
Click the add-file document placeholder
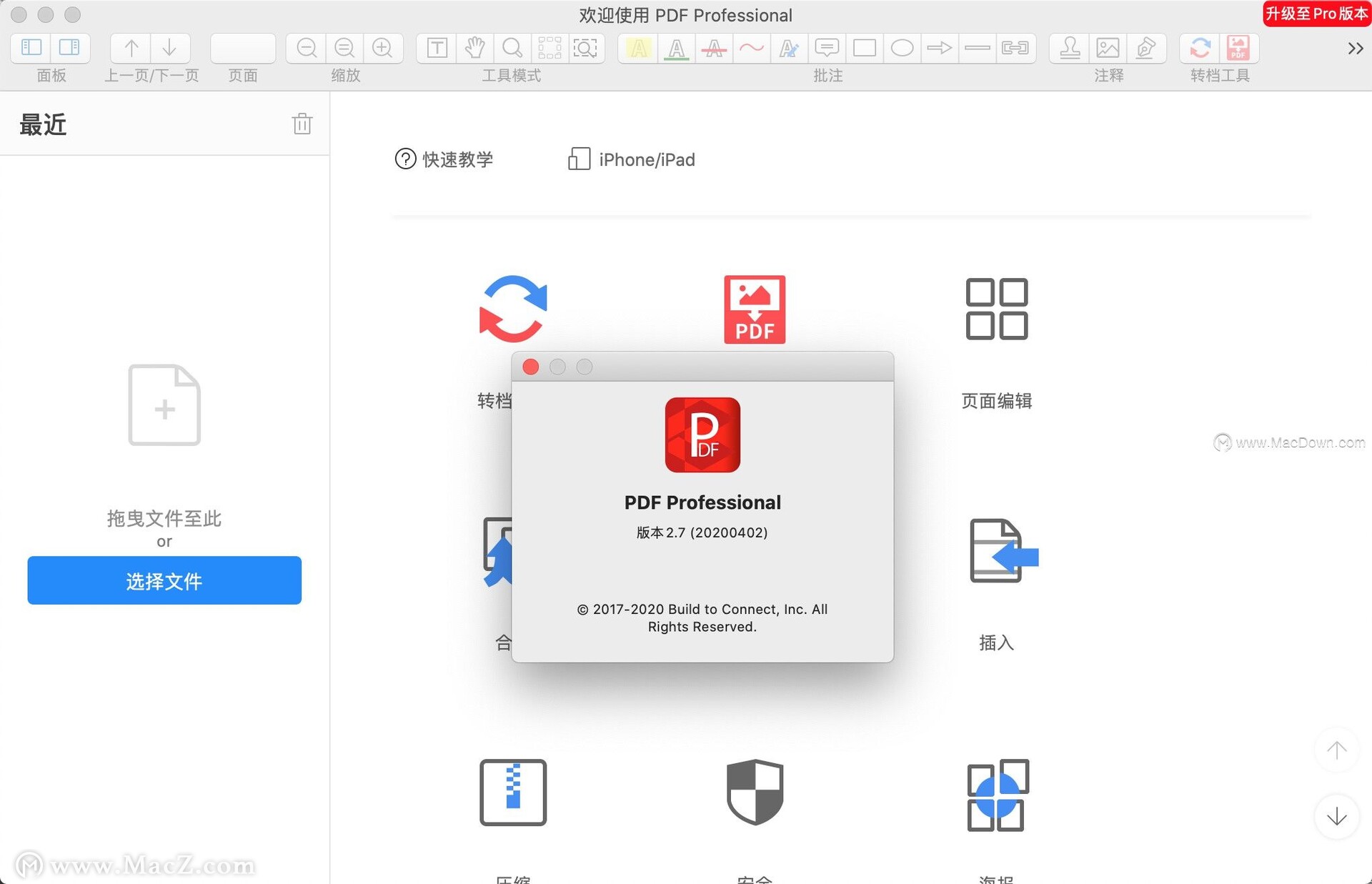point(164,404)
